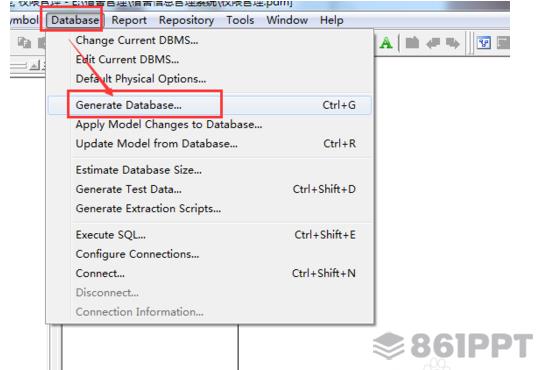
Task: Click the gray panel icon at toolbar end
Action: [x=503, y=43]
